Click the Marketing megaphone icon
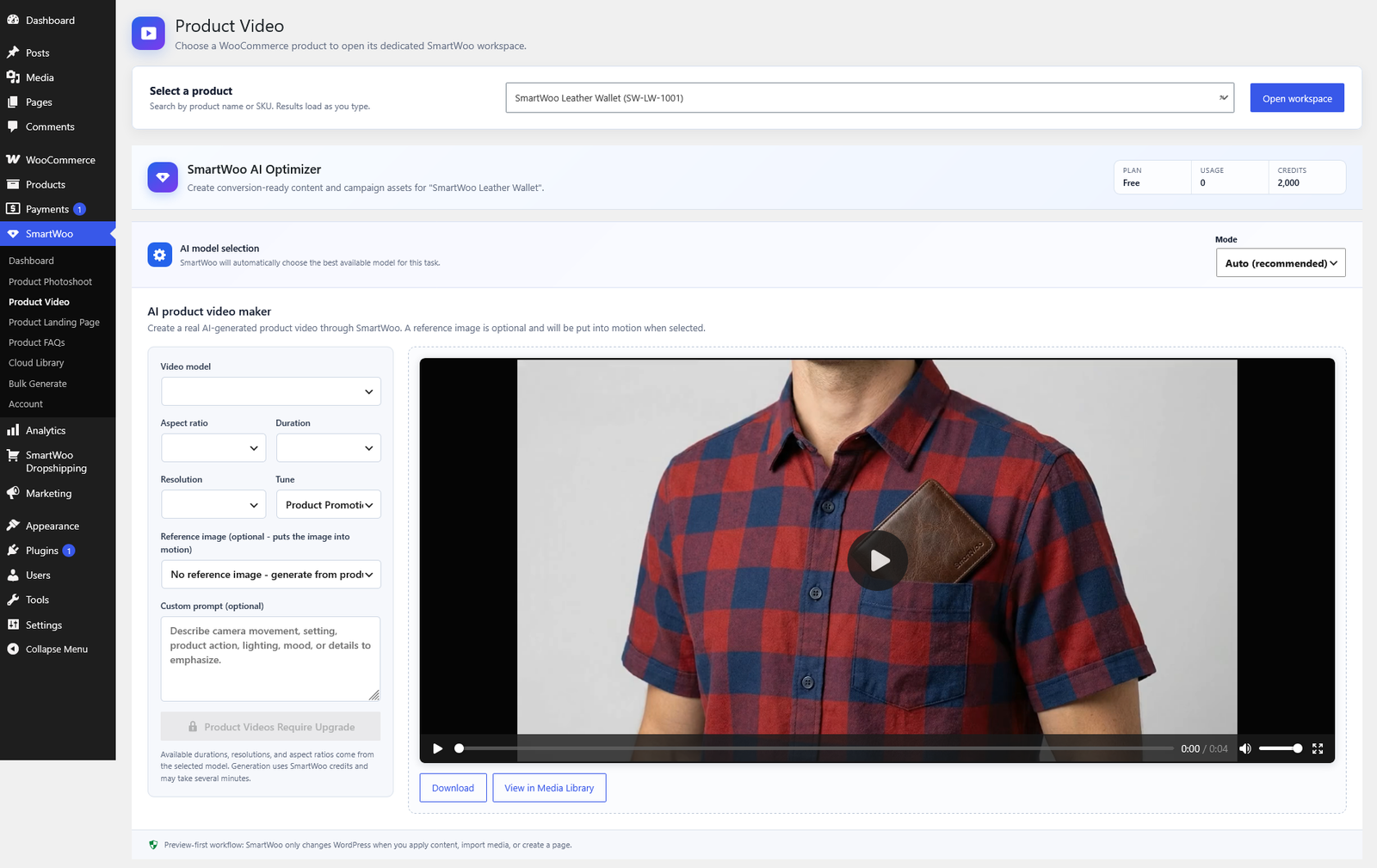Viewport: 1377px width, 868px height. tap(13, 494)
